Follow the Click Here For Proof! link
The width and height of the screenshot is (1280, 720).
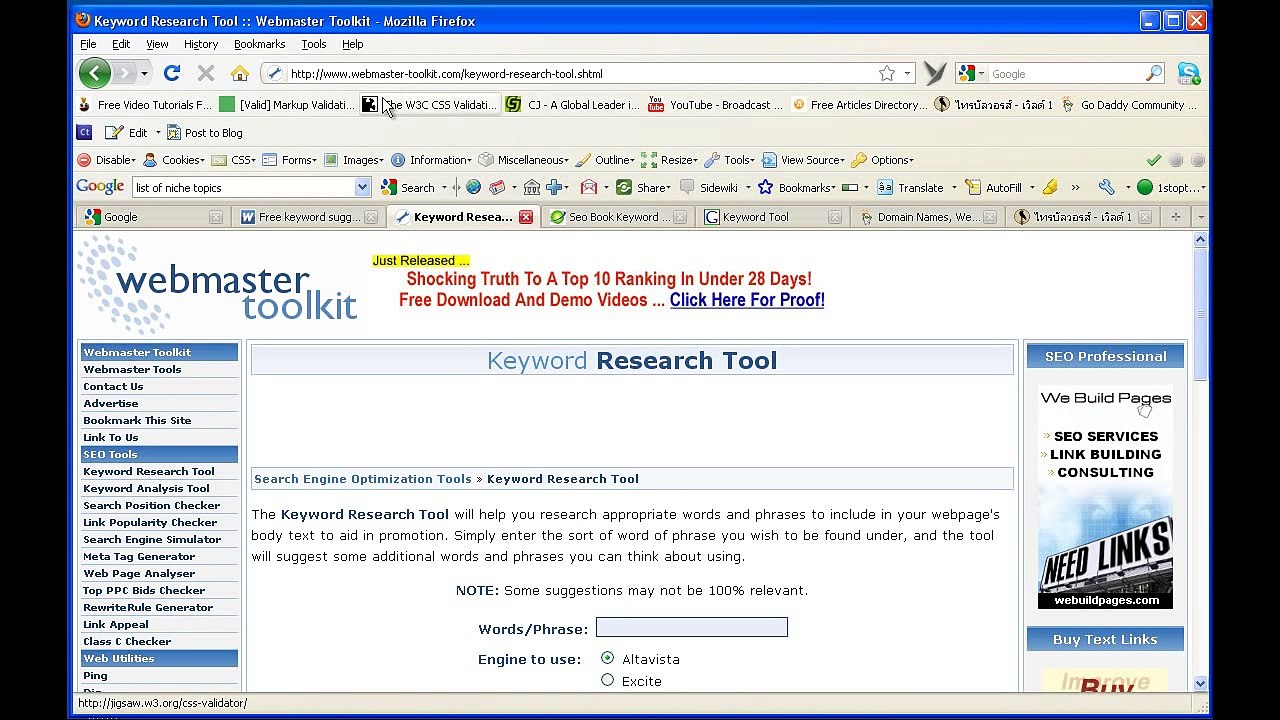tap(747, 300)
